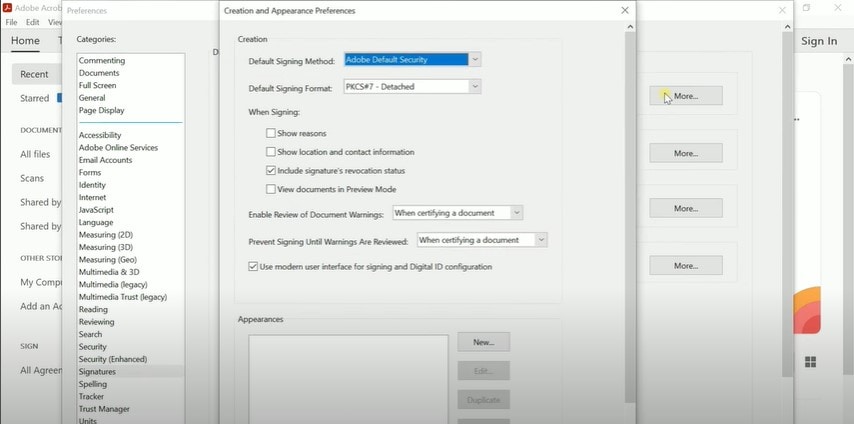
Task: Select Security in the Categories list
Action: coord(93,347)
